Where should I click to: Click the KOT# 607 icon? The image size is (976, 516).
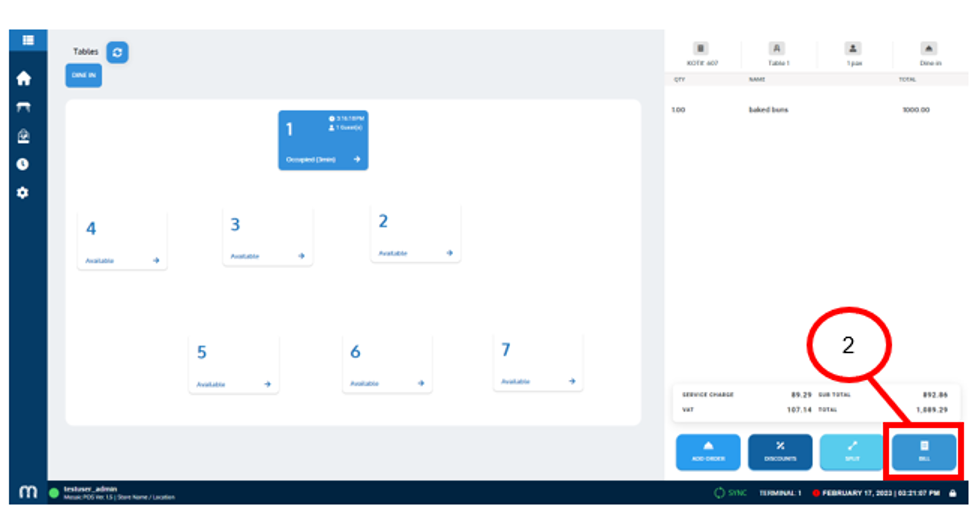click(x=700, y=52)
